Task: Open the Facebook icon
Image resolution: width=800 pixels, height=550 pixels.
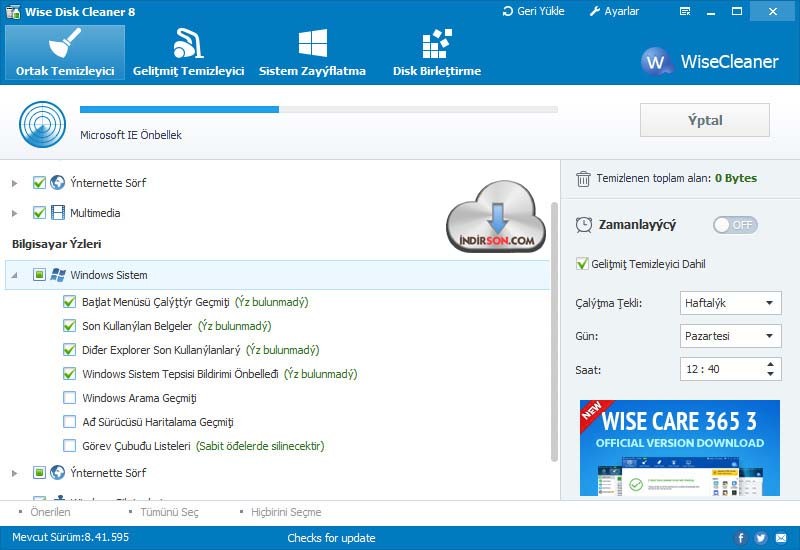Action: pos(741,538)
